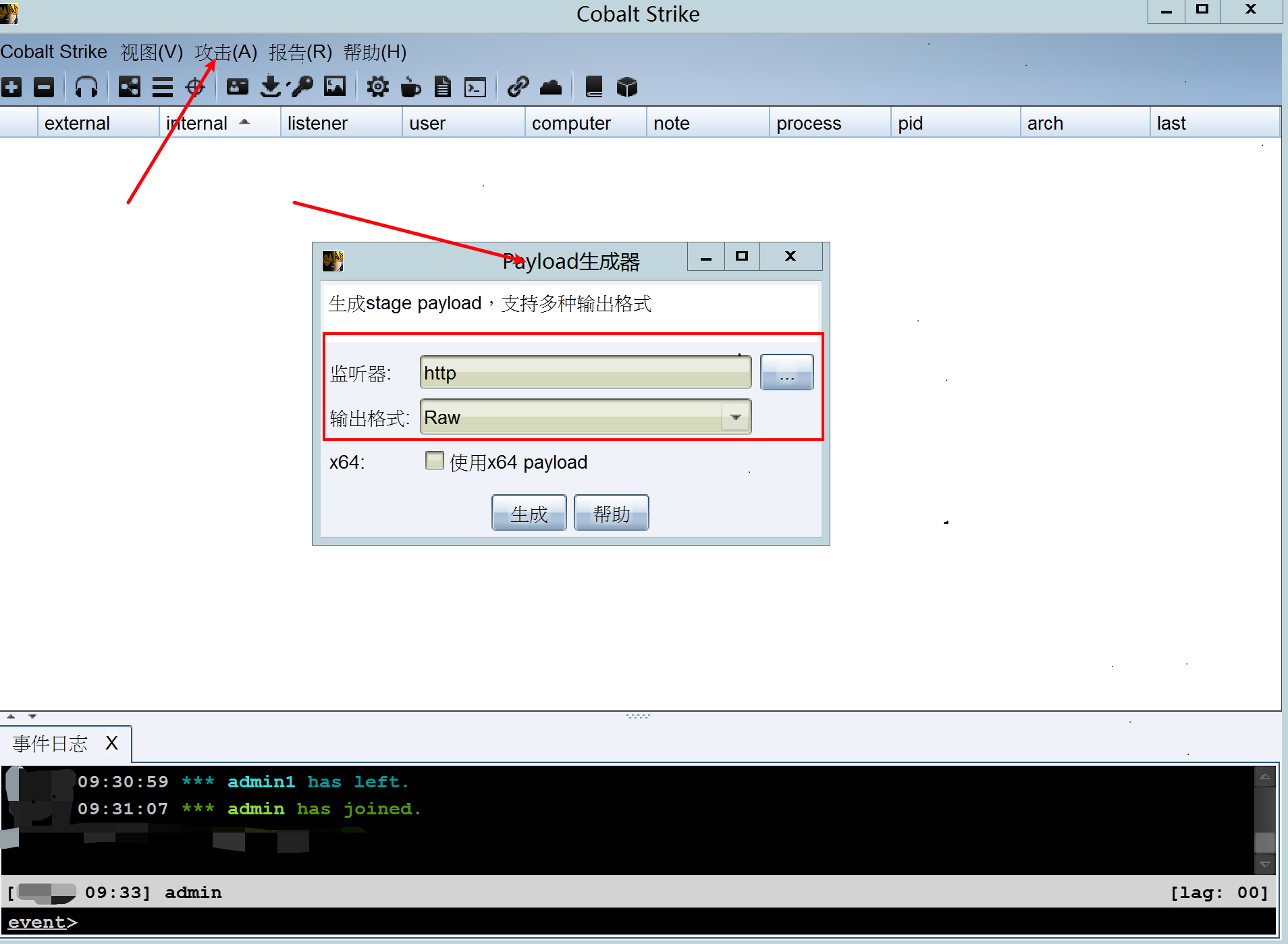1288x944 pixels.
Task: Click the 生成 (Generate) button
Action: click(x=529, y=513)
